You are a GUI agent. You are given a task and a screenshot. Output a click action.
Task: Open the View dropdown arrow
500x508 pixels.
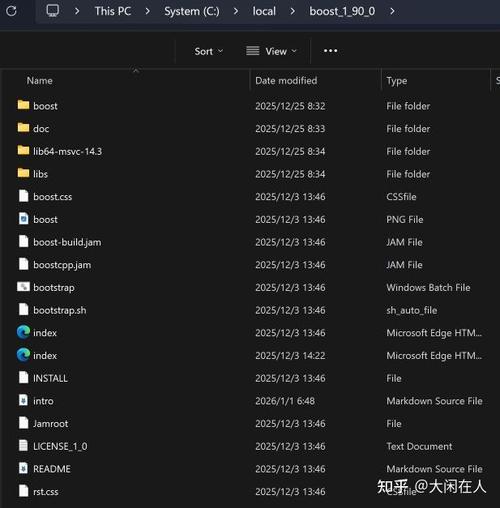tap(294, 51)
